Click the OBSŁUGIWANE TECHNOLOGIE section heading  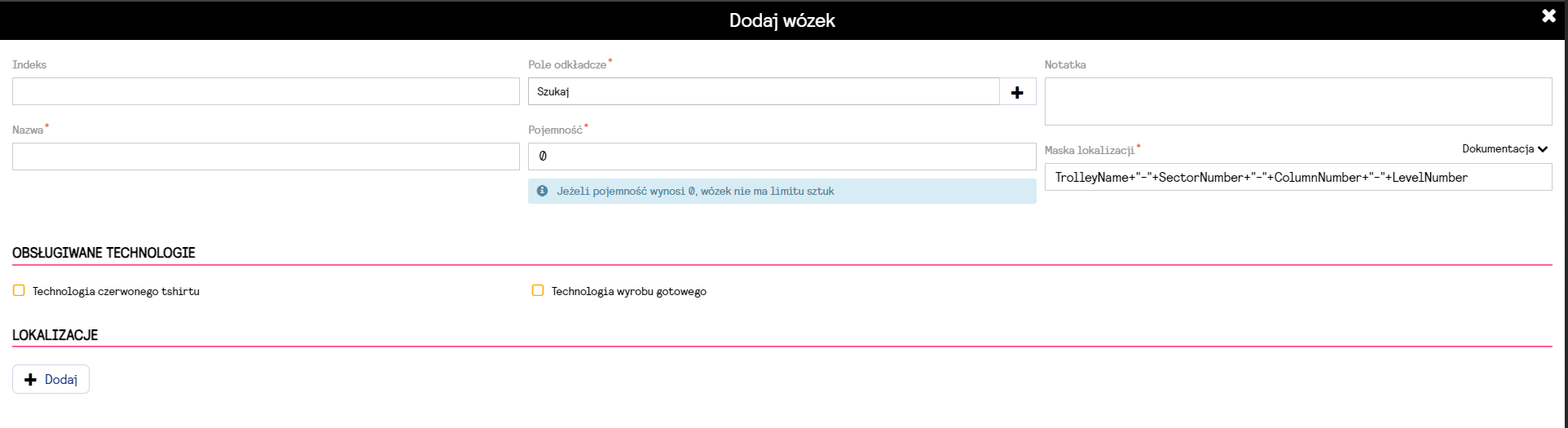click(x=104, y=253)
